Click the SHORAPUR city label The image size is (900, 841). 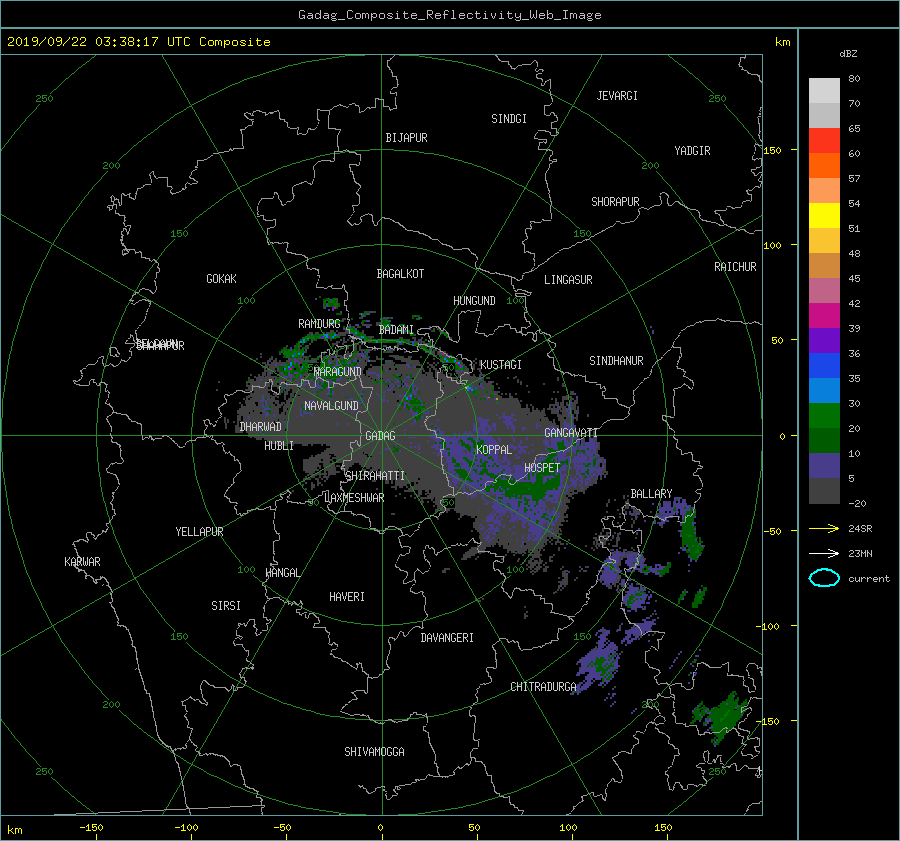point(615,201)
